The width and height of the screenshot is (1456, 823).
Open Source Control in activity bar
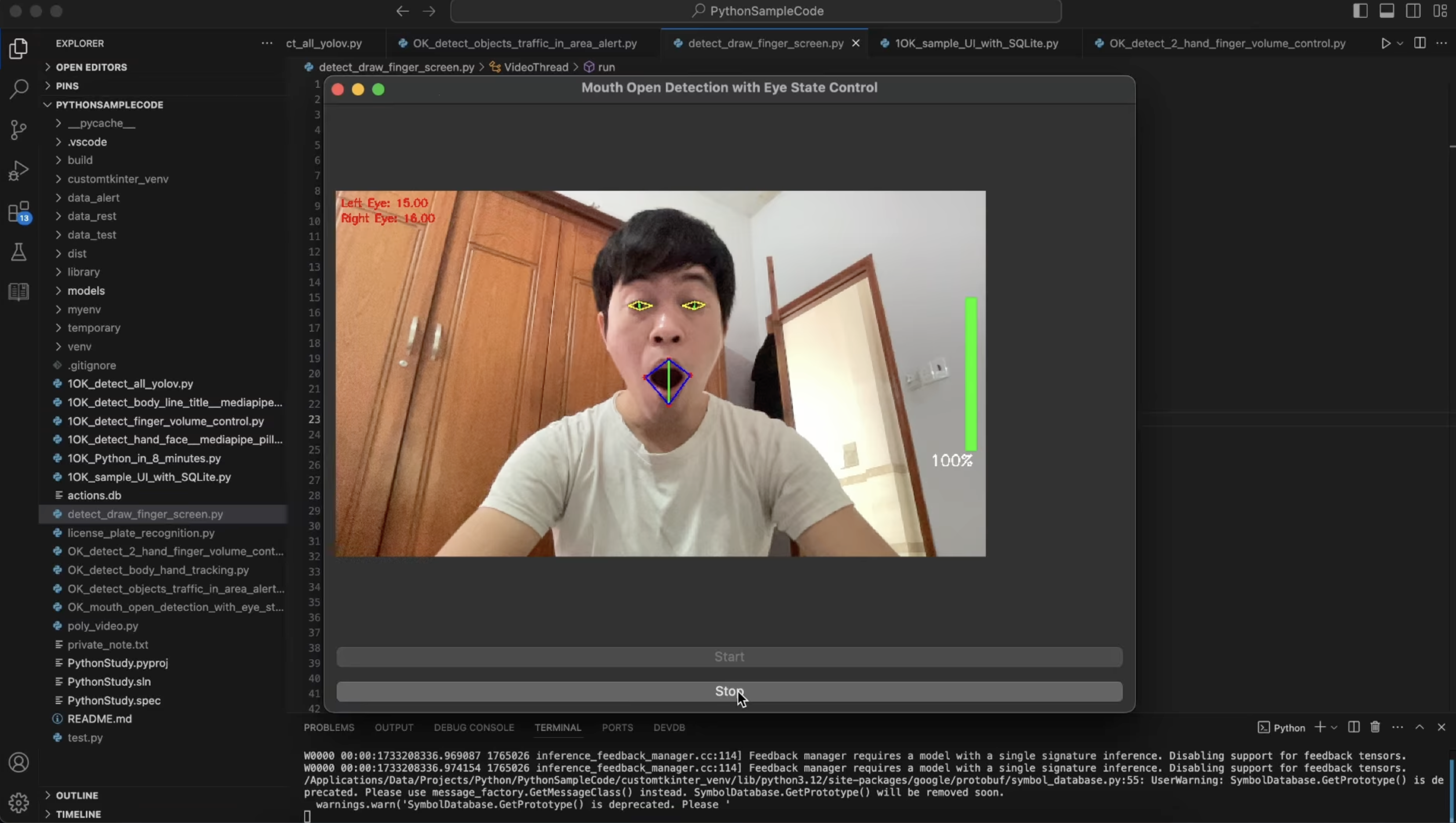tap(18, 130)
